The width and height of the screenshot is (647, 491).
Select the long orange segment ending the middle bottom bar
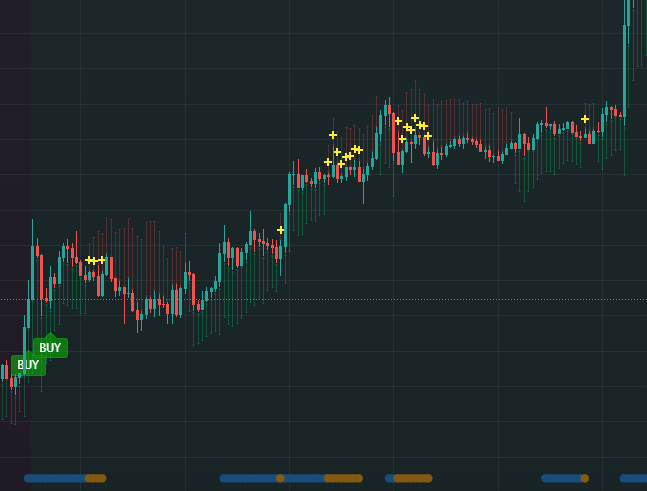pyautogui.click(x=343, y=478)
